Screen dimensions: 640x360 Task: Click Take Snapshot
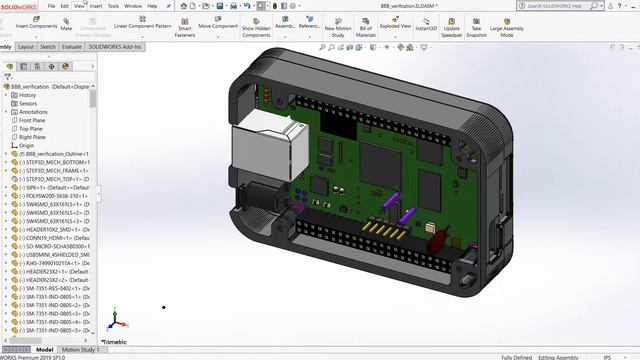pyautogui.click(x=476, y=28)
